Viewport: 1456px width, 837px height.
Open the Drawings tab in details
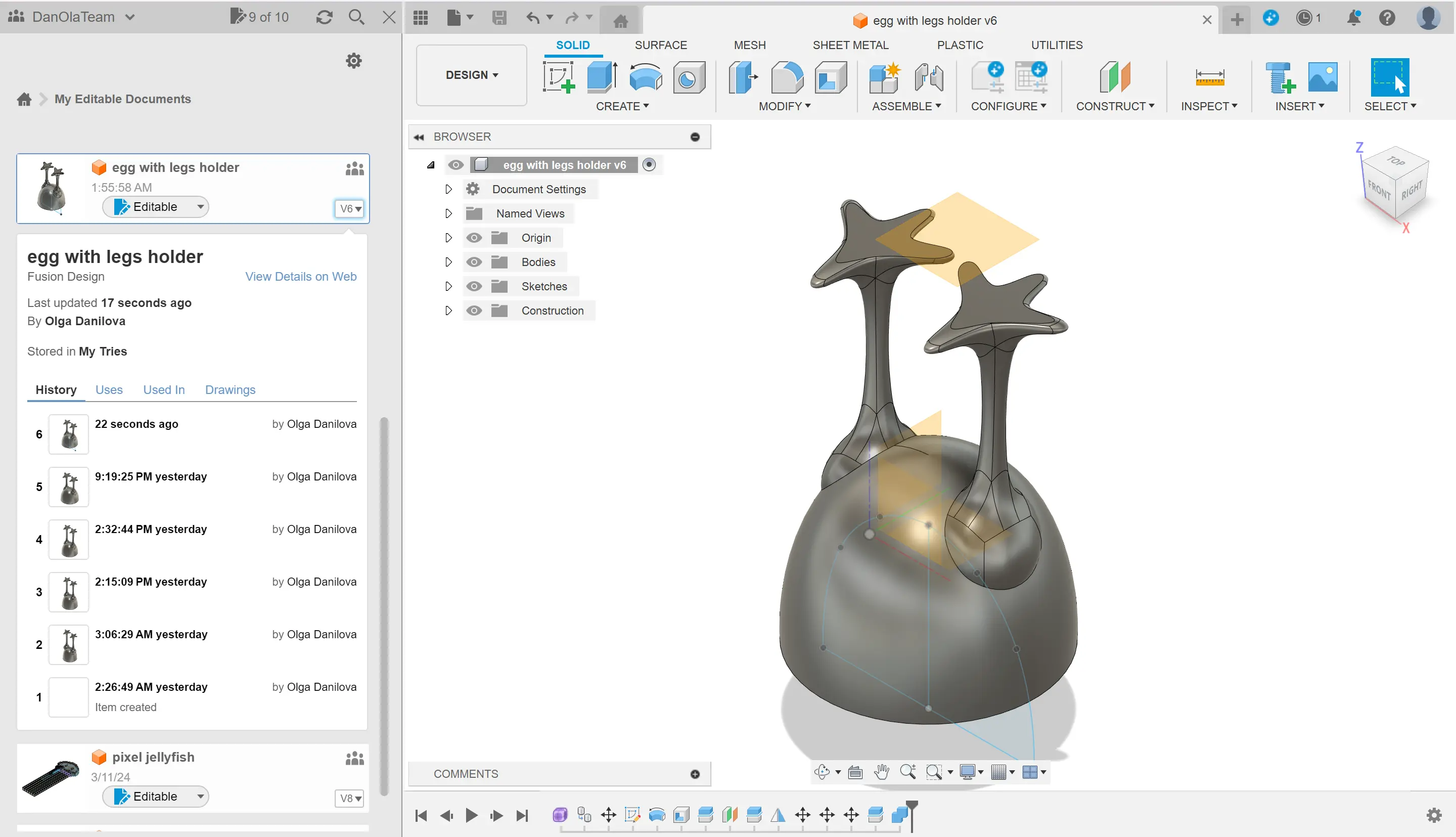[230, 390]
